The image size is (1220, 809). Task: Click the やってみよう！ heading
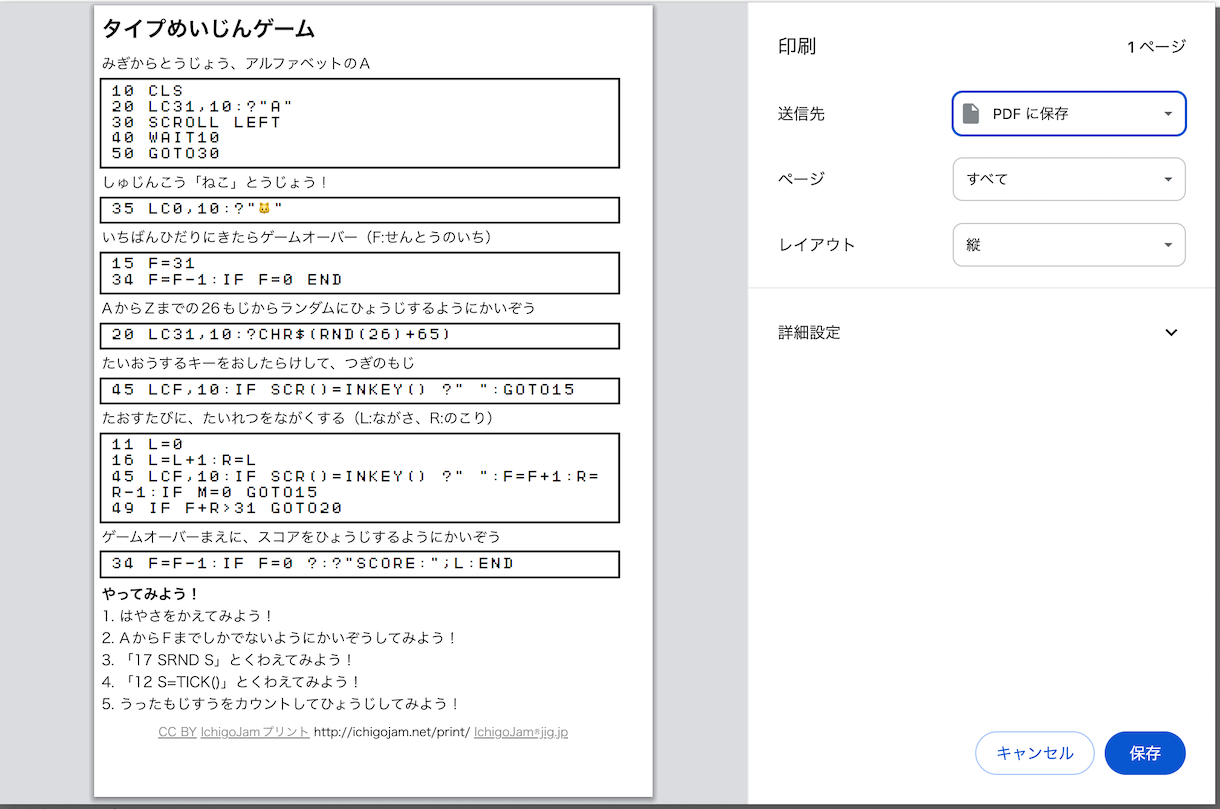click(x=151, y=594)
